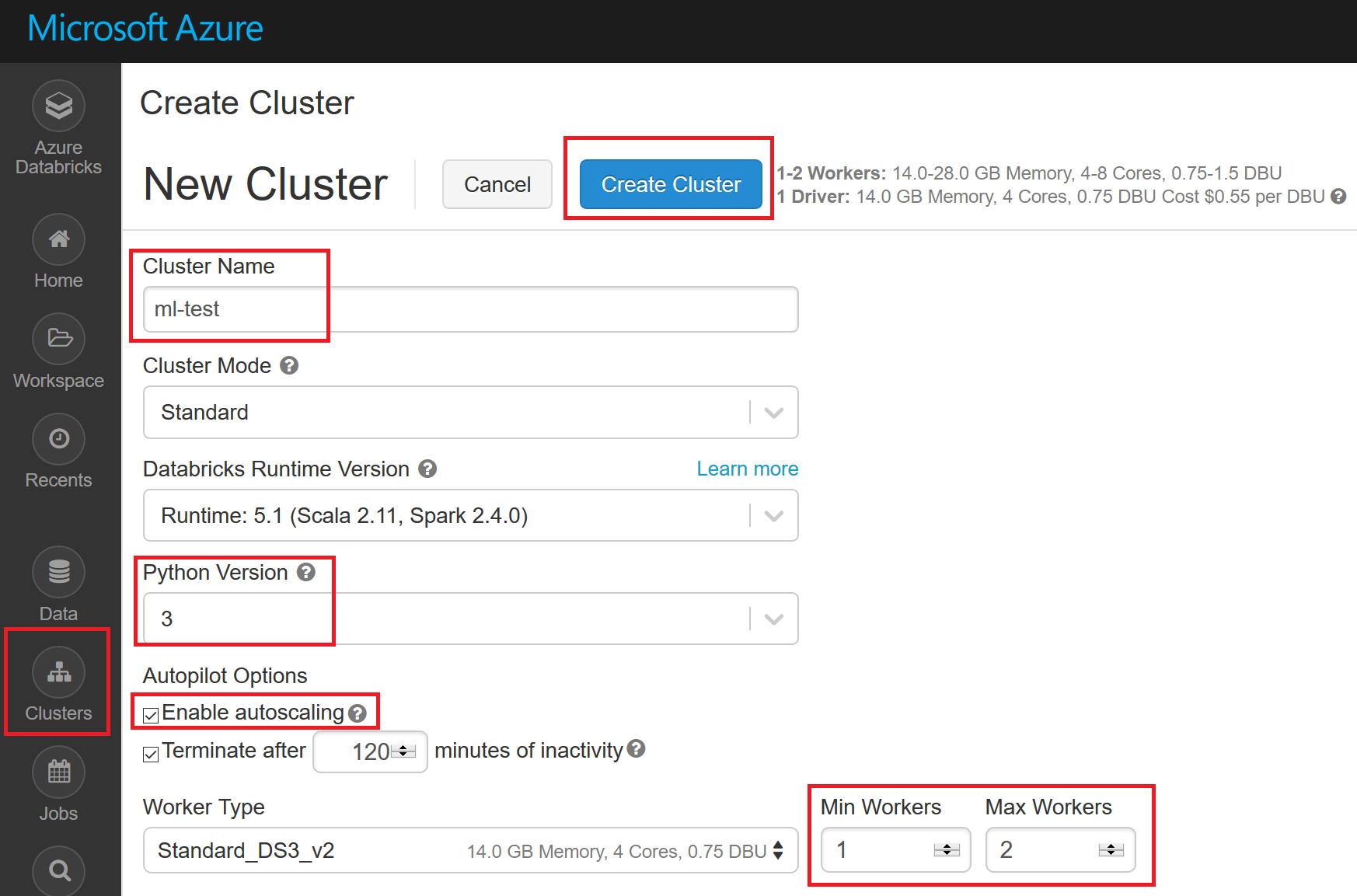The height and width of the screenshot is (896, 1357).
Task: Click the Terminate after minutes field
Action: [x=370, y=751]
